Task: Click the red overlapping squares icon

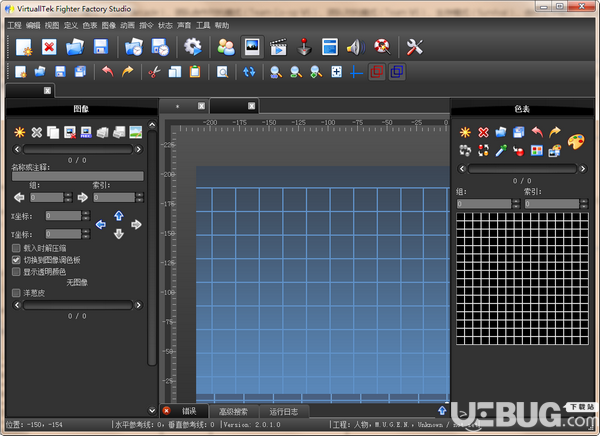Action: [377, 72]
